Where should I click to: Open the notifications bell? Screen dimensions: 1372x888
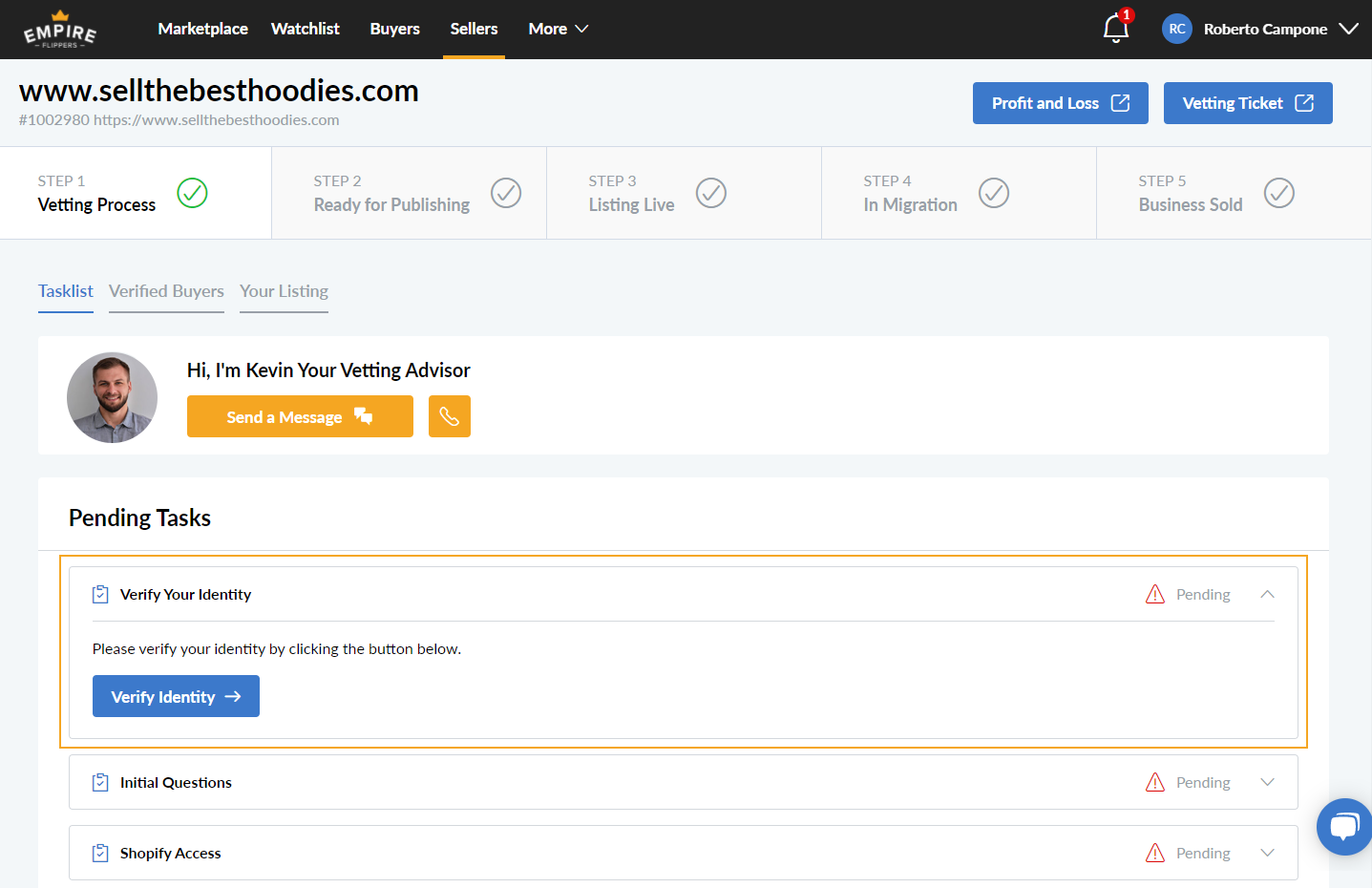tap(1116, 28)
